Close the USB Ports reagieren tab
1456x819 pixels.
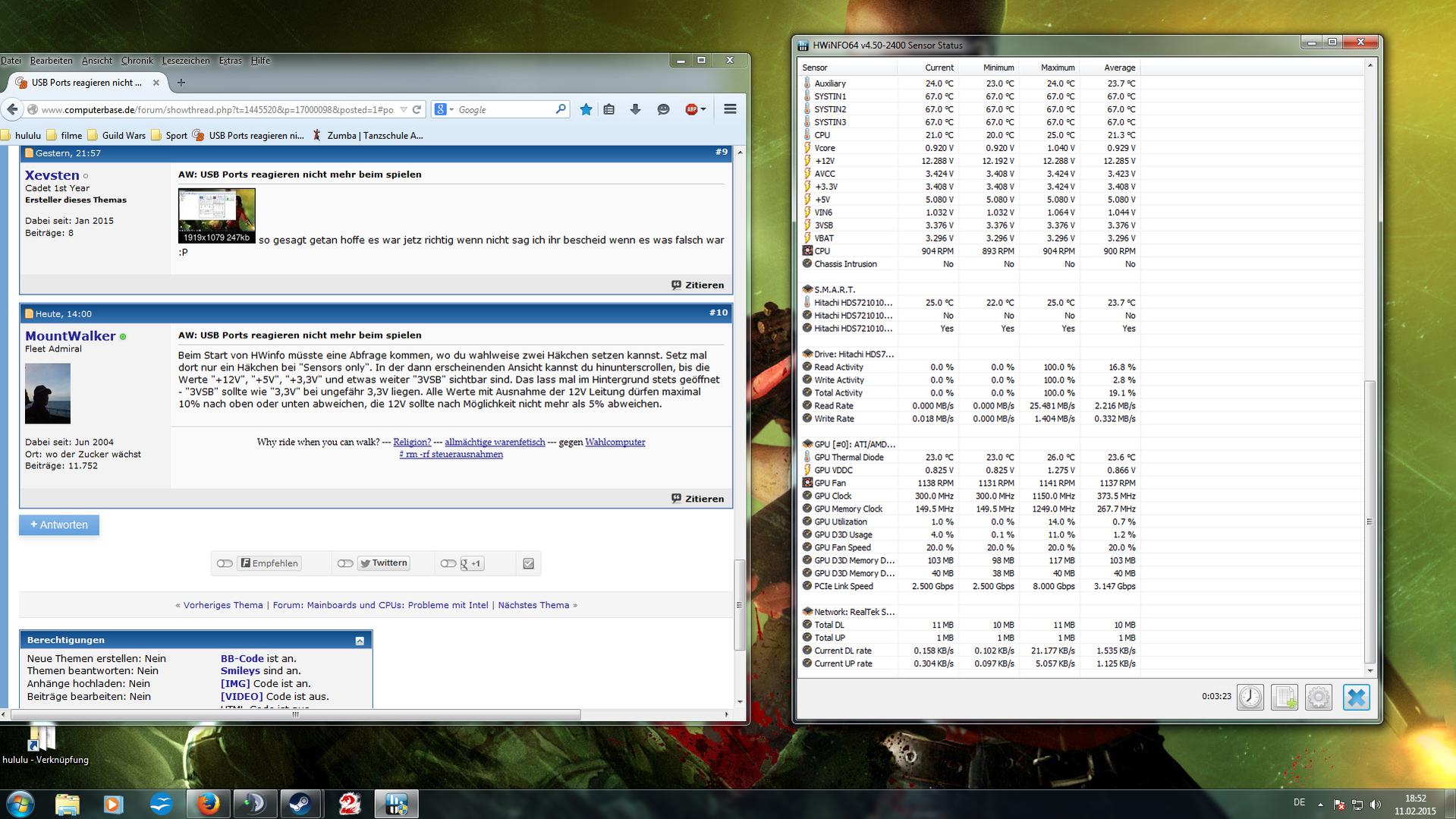tap(156, 83)
